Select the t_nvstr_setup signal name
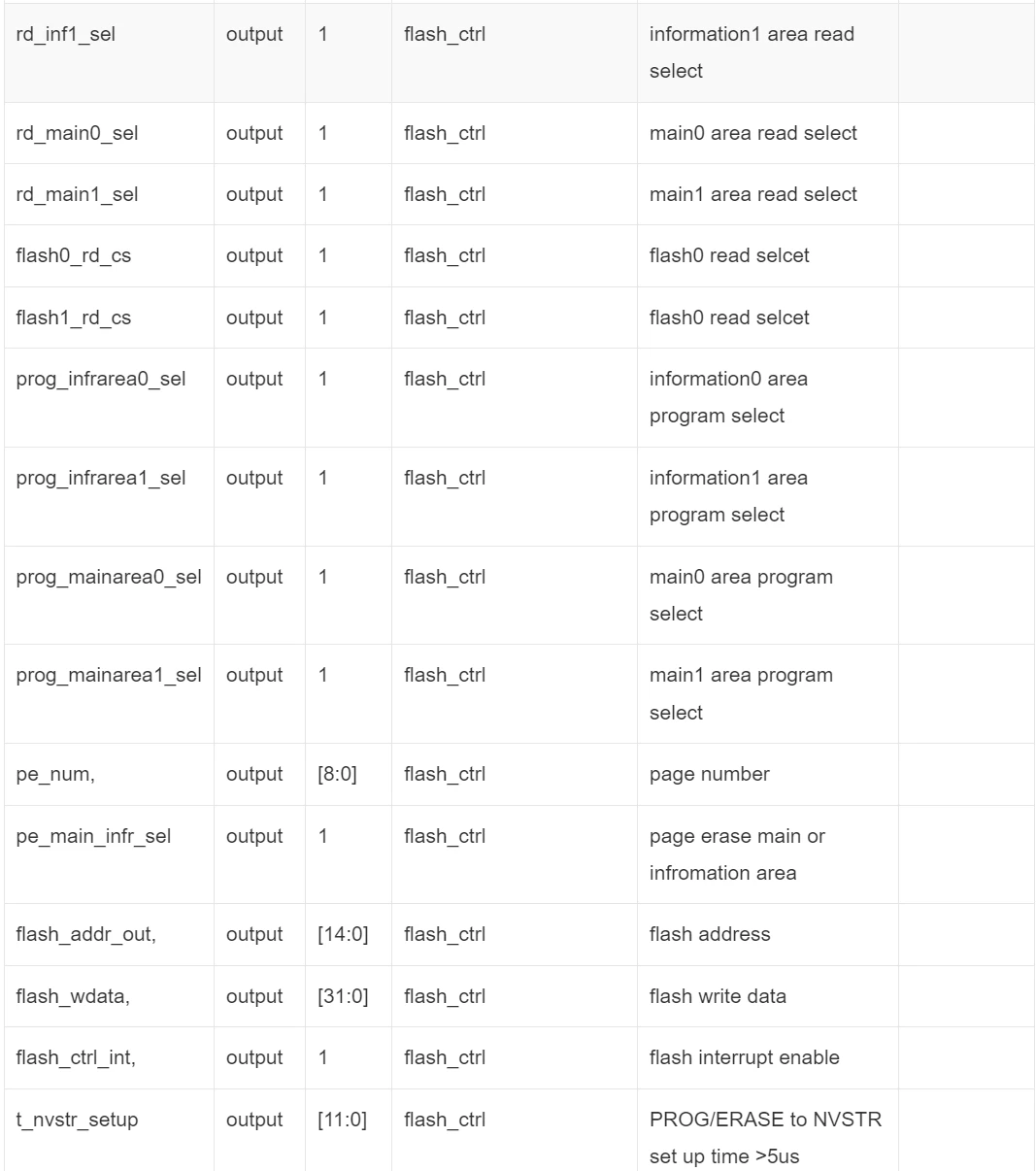Screen dimensions: 1036x1171 [77, 1120]
